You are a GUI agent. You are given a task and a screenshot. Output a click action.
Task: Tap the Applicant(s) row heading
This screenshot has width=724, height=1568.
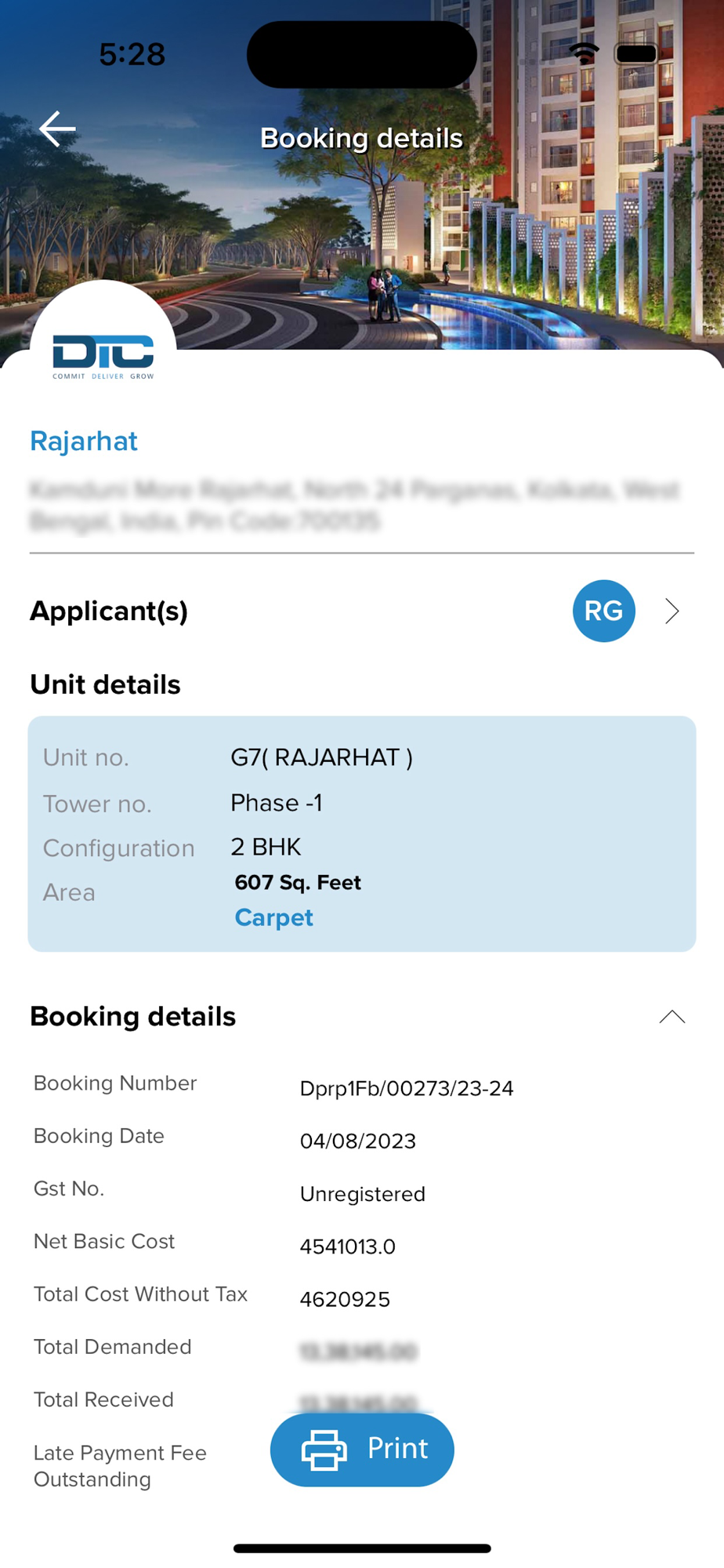(x=109, y=611)
